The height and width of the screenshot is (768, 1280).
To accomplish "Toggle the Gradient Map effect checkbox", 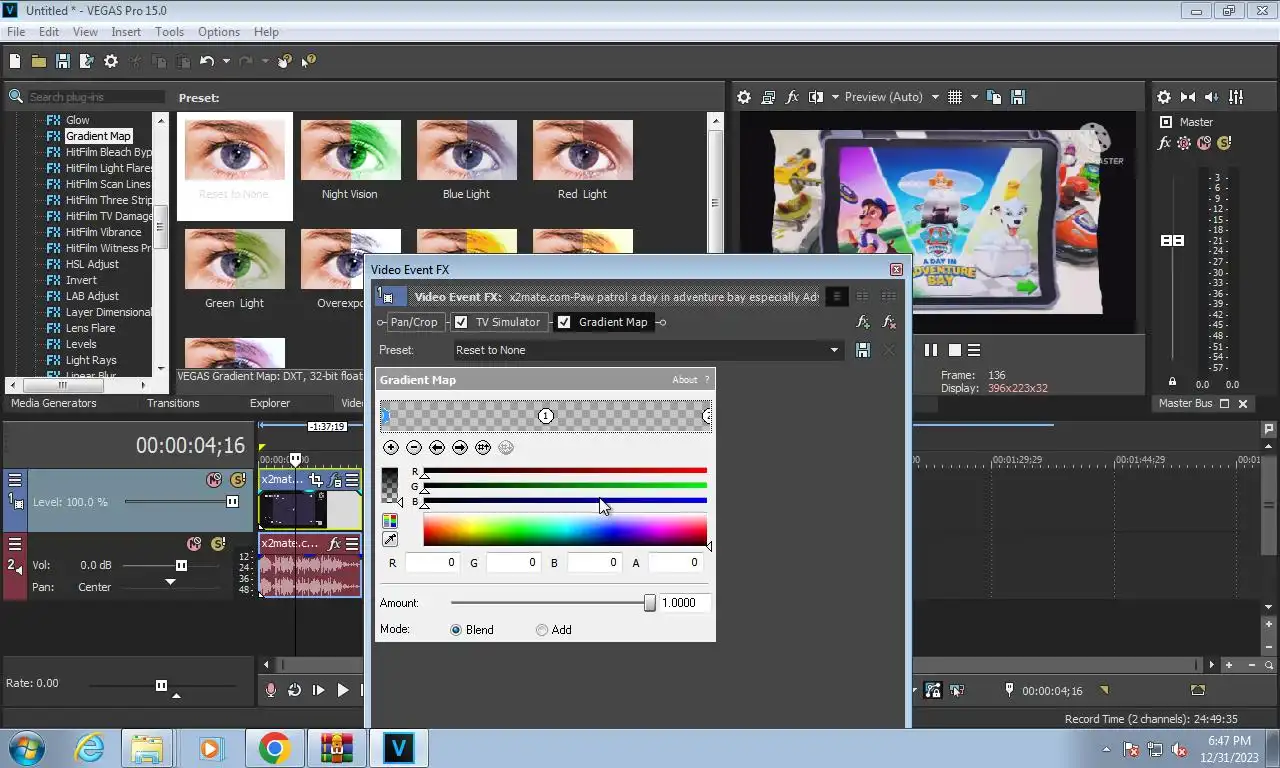I will [564, 322].
